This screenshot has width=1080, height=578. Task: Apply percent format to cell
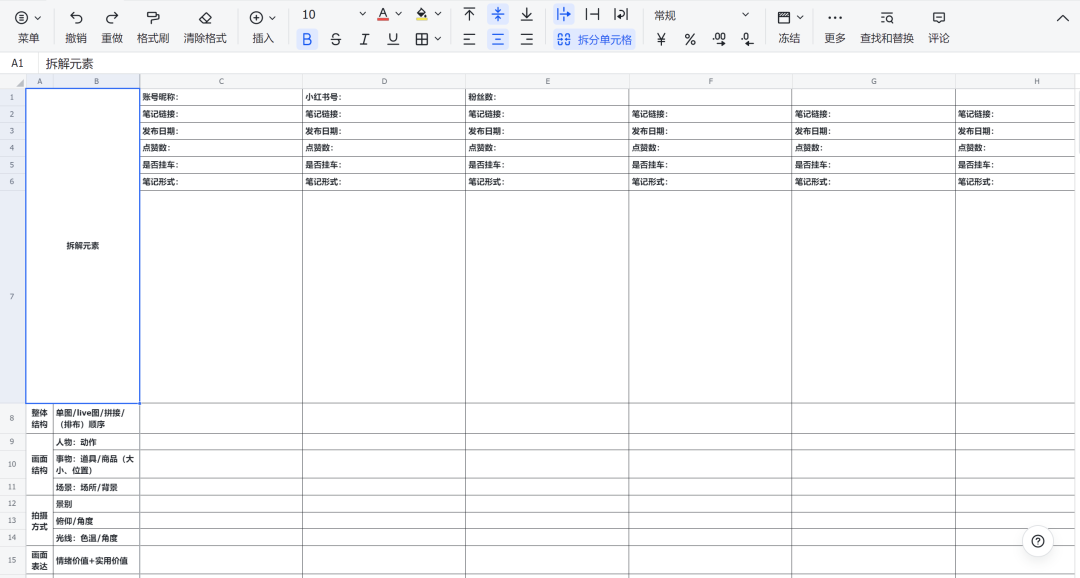pos(690,39)
